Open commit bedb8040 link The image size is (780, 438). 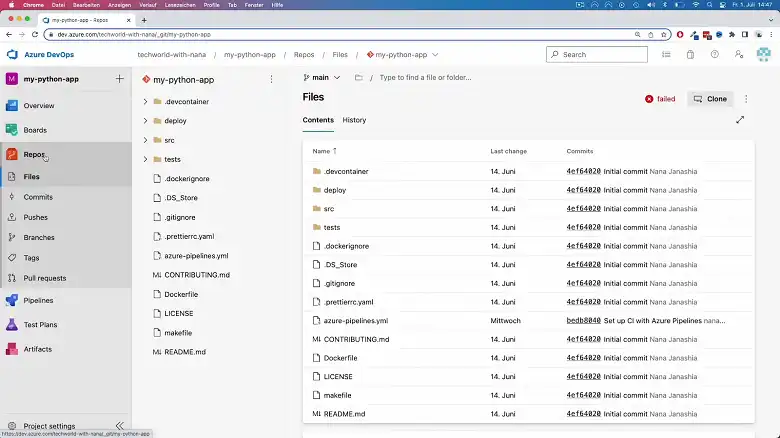584,321
